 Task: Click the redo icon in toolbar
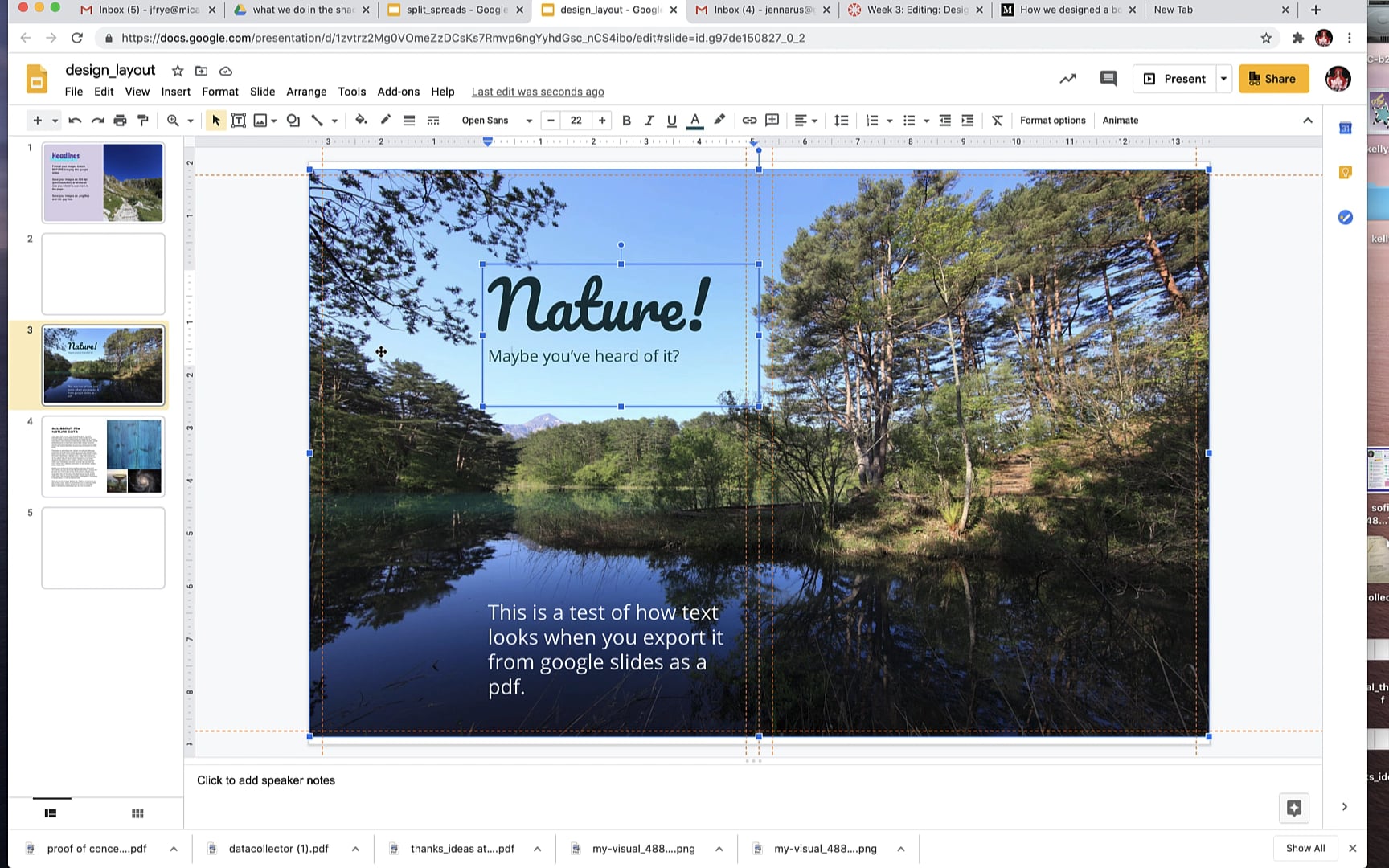click(97, 121)
